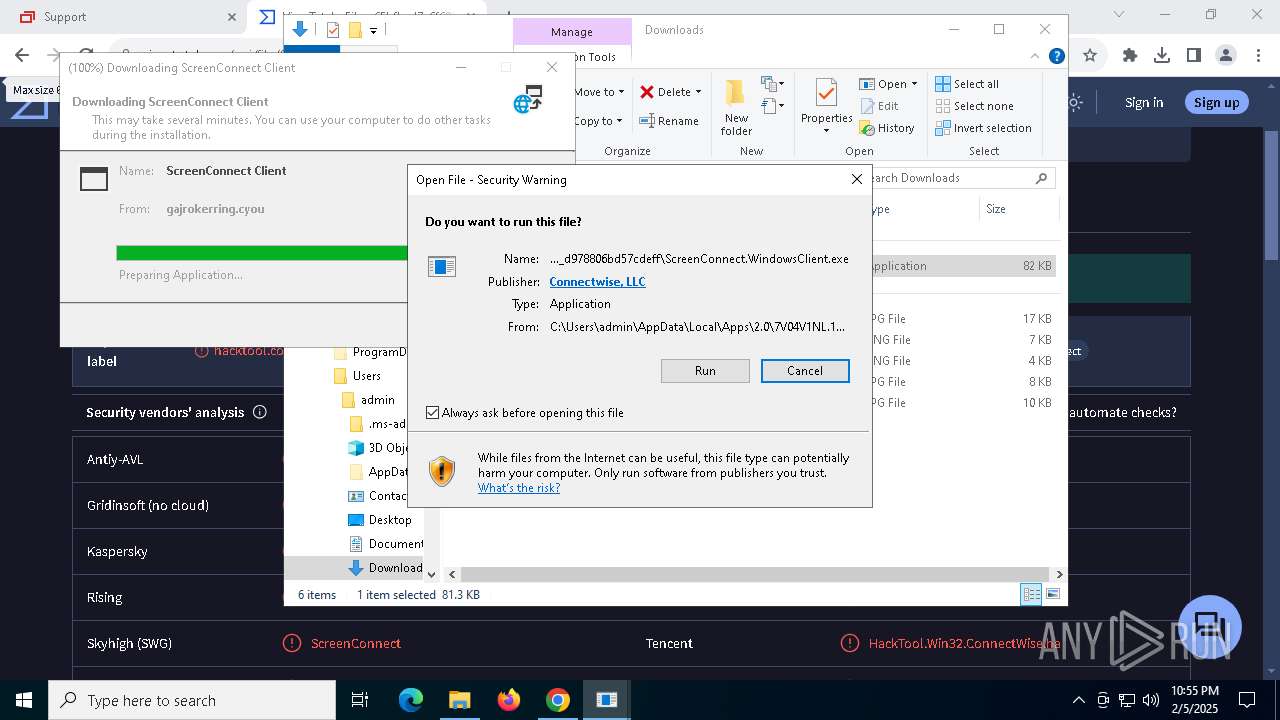Screen dimensions: 1280x720
Task: Cancel the Open File security warning
Action: pyautogui.click(x=805, y=371)
